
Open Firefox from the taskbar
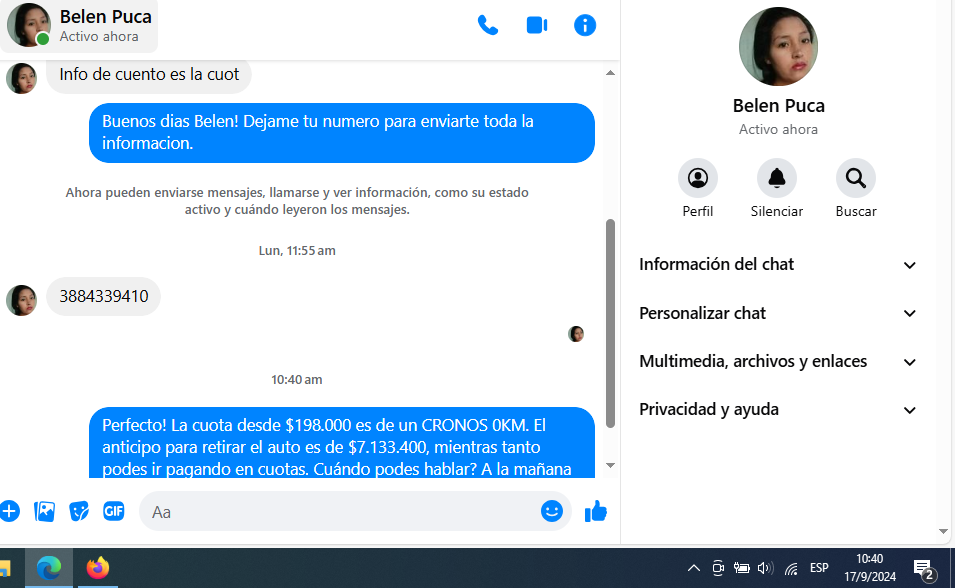[x=97, y=568]
